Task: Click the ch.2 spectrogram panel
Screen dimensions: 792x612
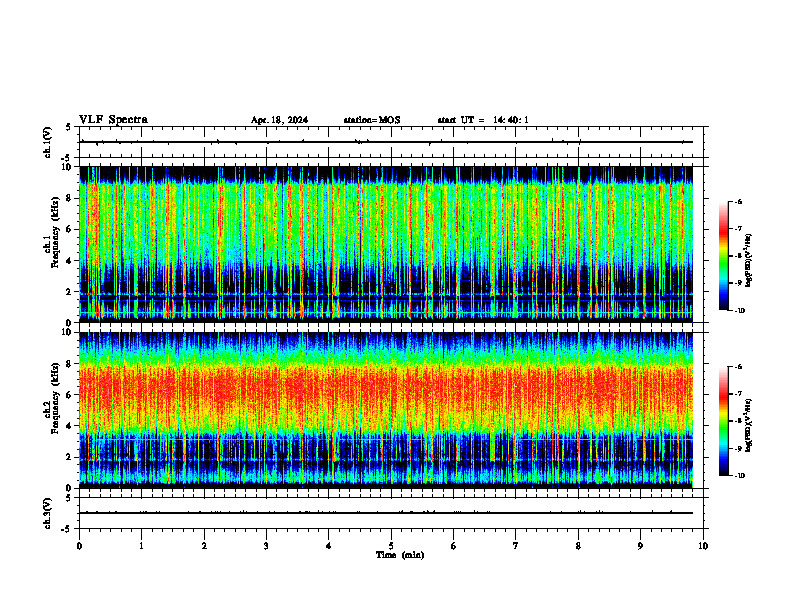Action: click(x=386, y=410)
